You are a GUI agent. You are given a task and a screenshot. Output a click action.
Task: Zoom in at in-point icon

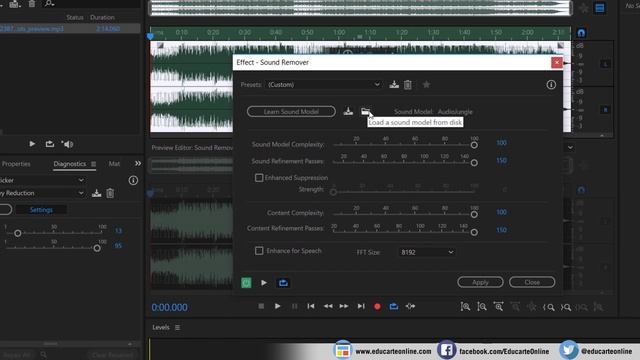pyautogui.click(x=549, y=307)
